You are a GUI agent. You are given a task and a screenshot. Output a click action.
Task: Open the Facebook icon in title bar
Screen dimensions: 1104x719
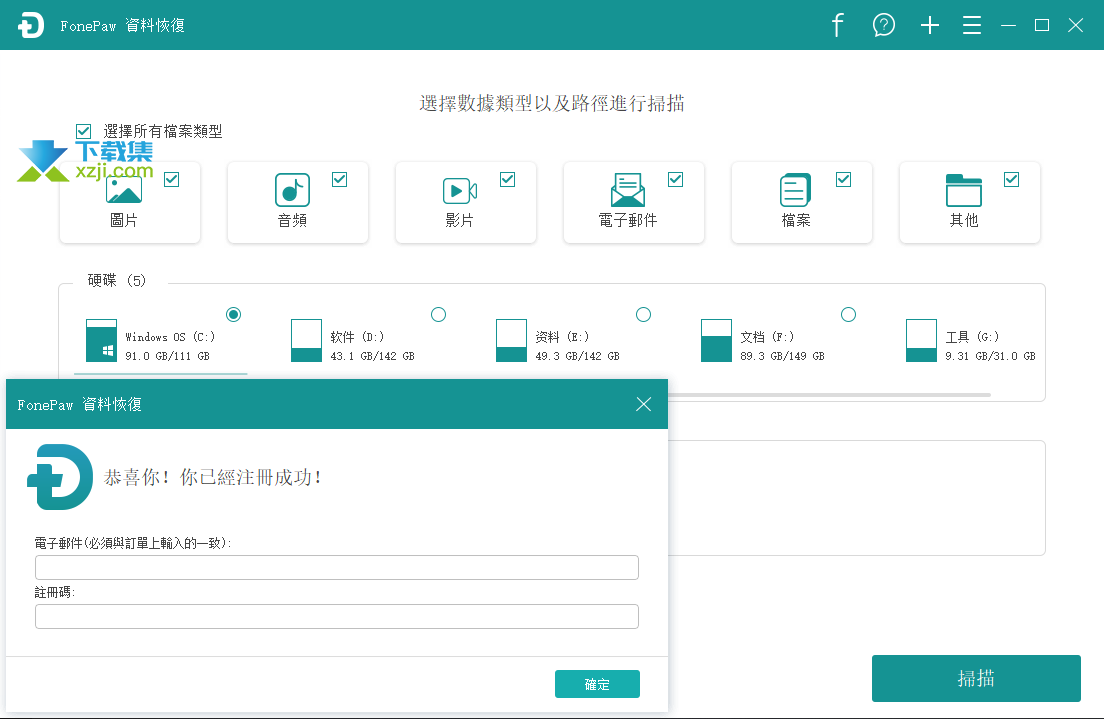coord(837,25)
